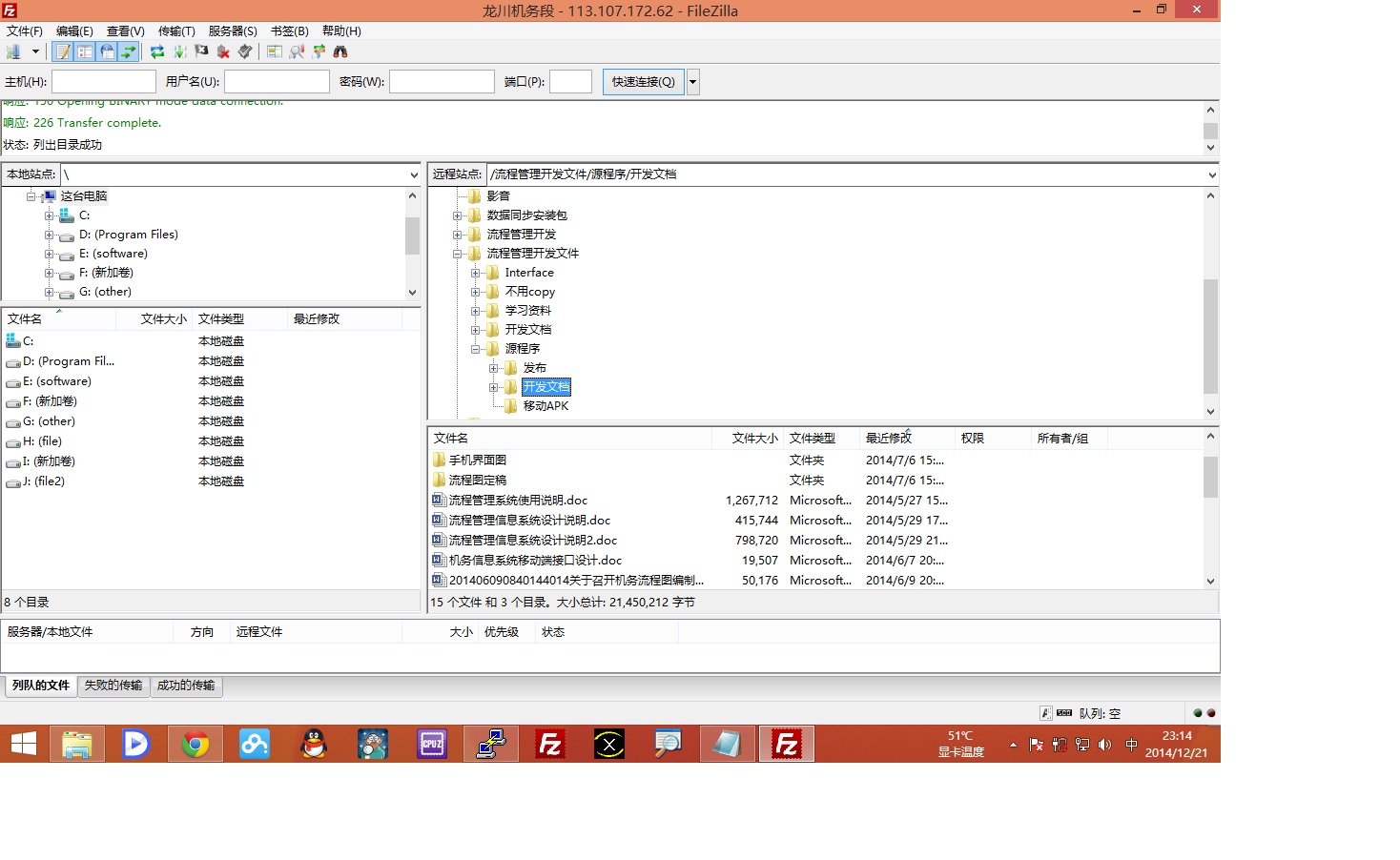Click the 用户名(U) username field
The height and width of the screenshot is (860, 1400).
tap(277, 82)
